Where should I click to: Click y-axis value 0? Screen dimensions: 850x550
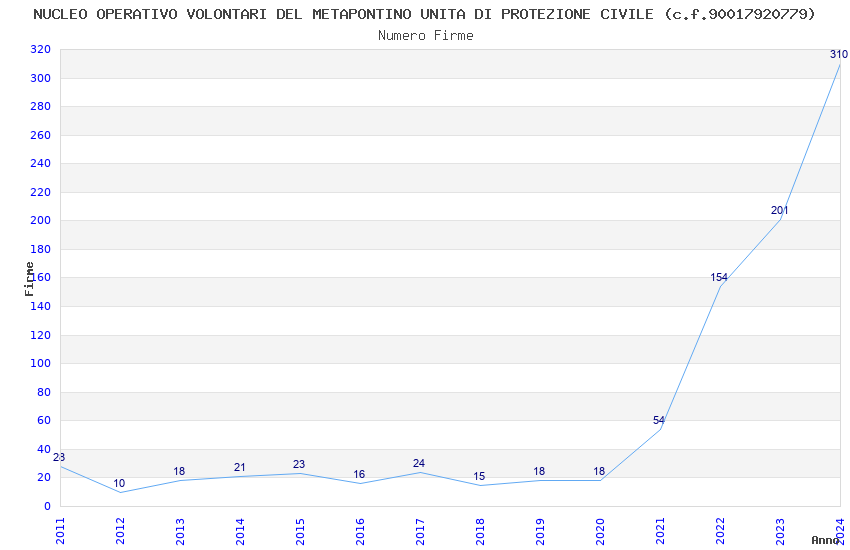click(x=48, y=506)
